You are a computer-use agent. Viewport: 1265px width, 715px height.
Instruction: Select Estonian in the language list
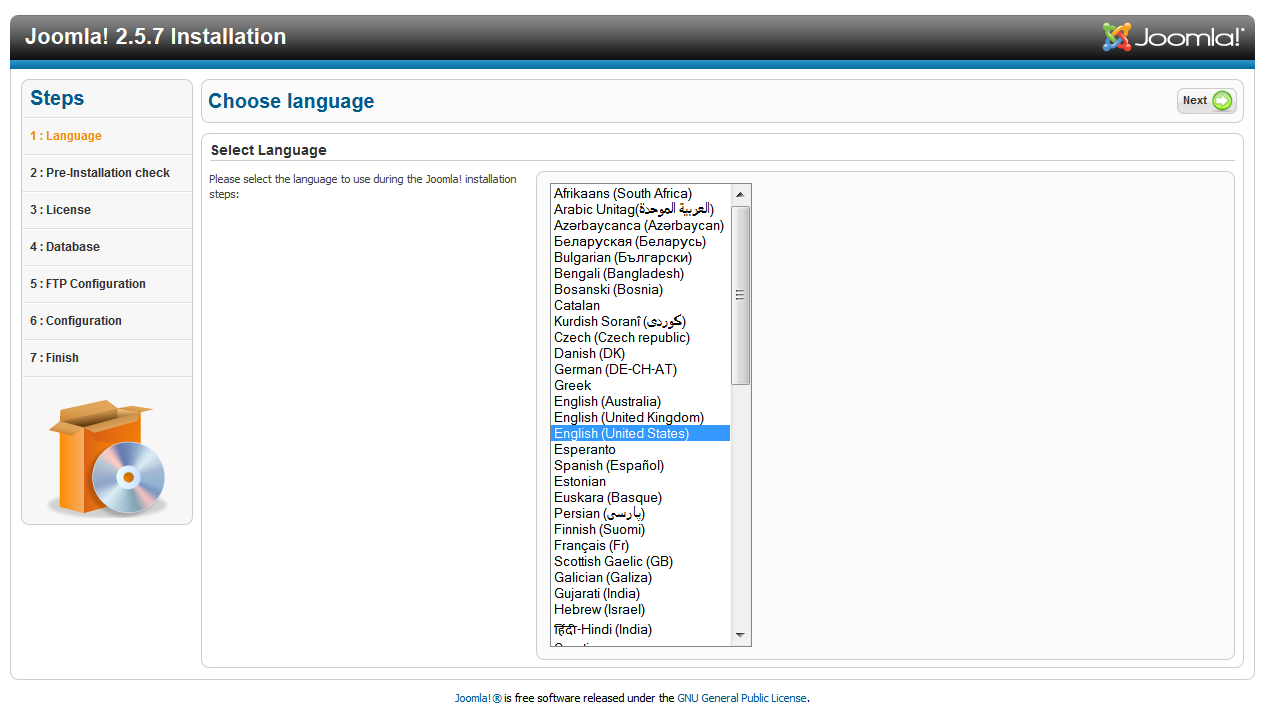pyautogui.click(x=640, y=482)
